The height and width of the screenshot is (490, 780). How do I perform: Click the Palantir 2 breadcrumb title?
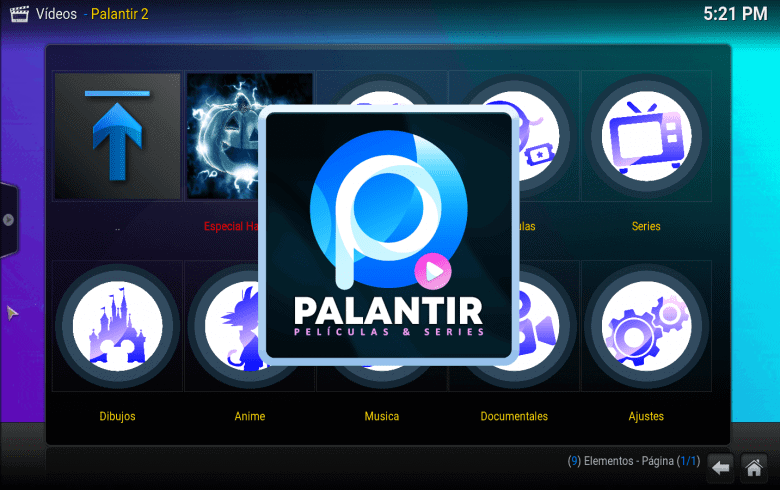(119, 14)
